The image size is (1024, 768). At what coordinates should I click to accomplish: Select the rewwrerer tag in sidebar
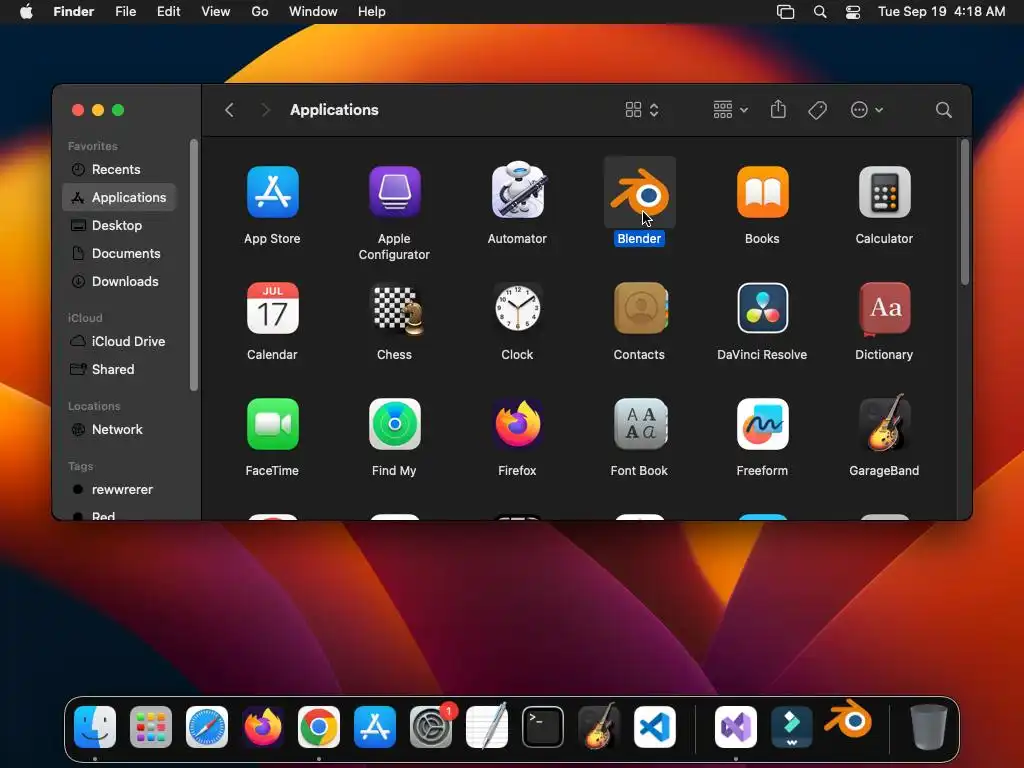pyautogui.click(x=120, y=490)
